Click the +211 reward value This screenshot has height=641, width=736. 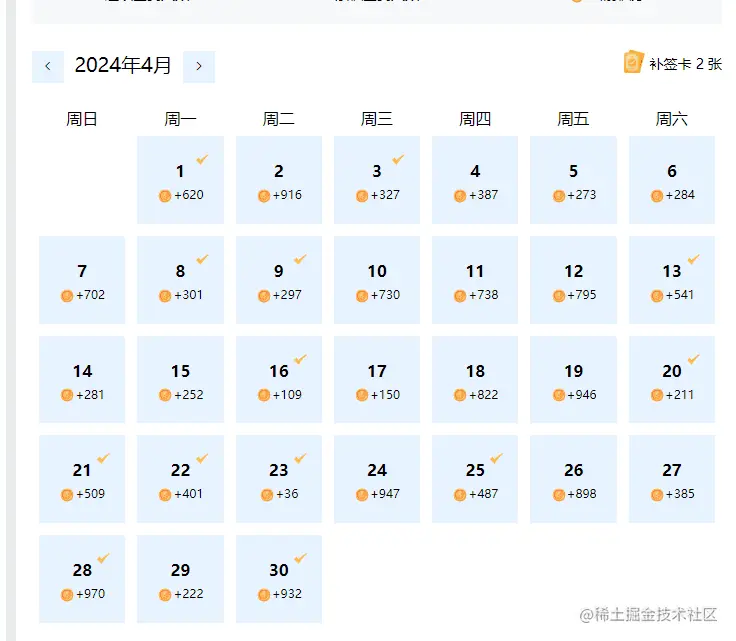point(680,395)
